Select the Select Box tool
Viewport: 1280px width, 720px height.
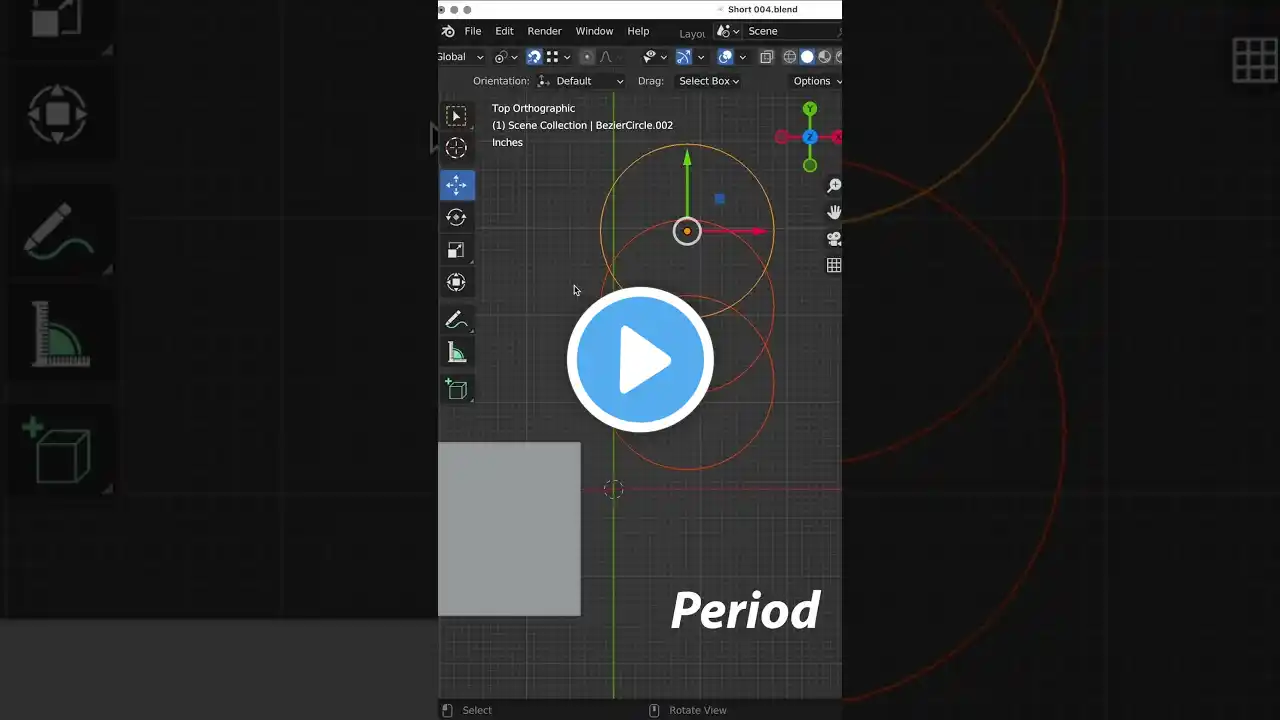[x=456, y=116]
